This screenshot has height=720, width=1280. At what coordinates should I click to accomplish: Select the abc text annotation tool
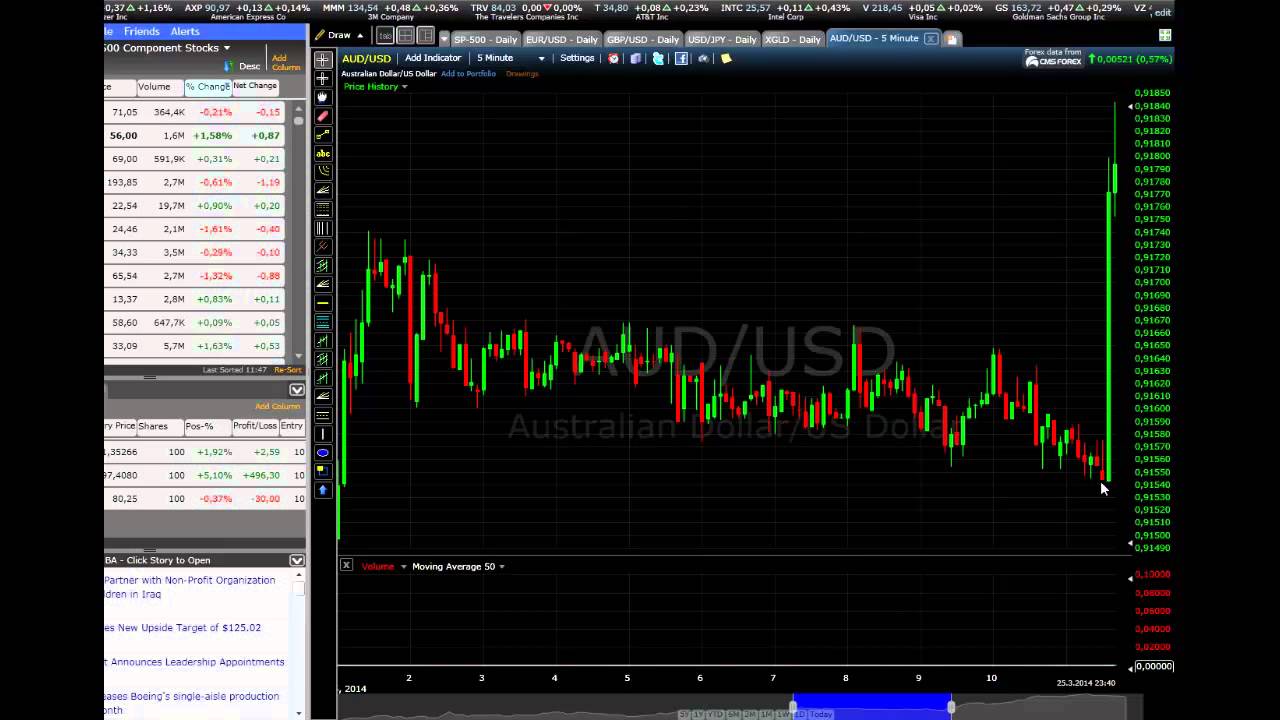click(x=322, y=153)
